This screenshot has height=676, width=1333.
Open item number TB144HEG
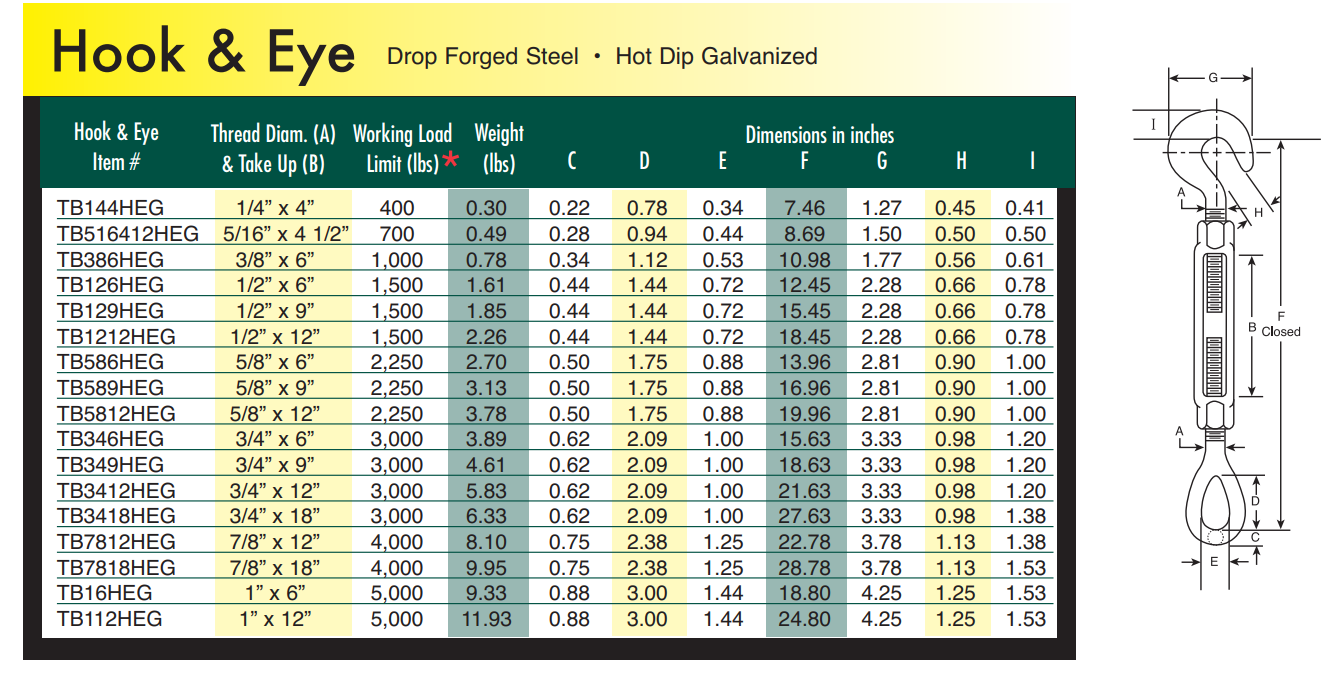[x=110, y=208]
